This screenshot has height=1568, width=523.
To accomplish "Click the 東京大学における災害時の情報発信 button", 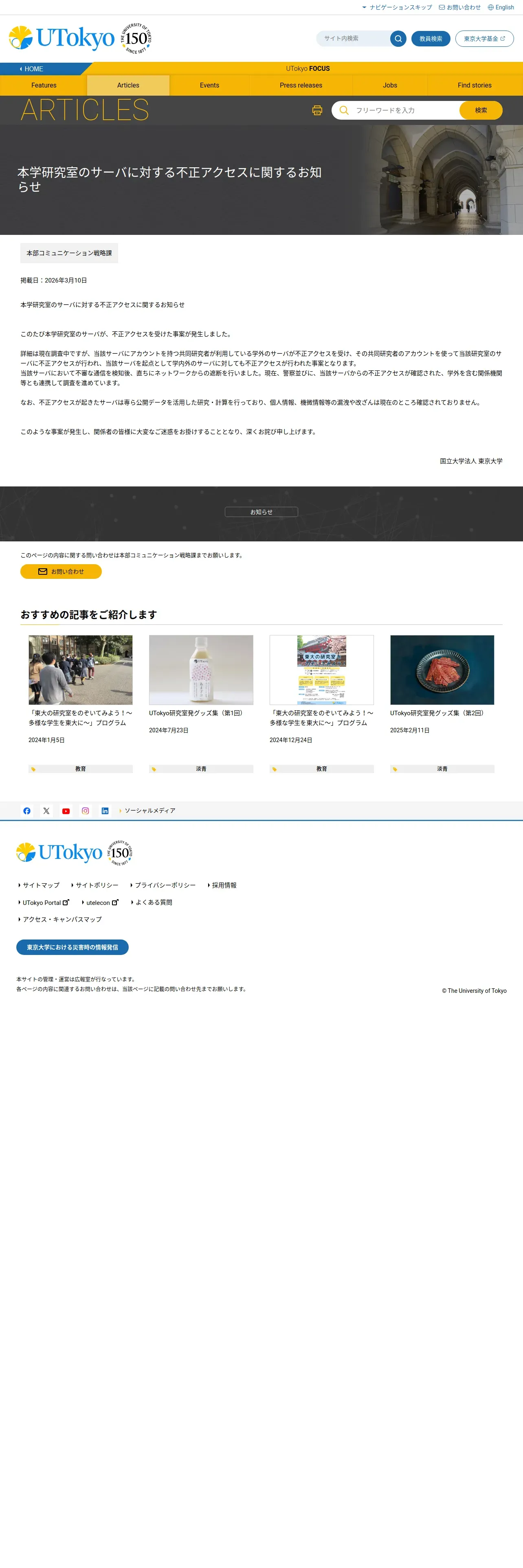I will pyautogui.click(x=73, y=947).
